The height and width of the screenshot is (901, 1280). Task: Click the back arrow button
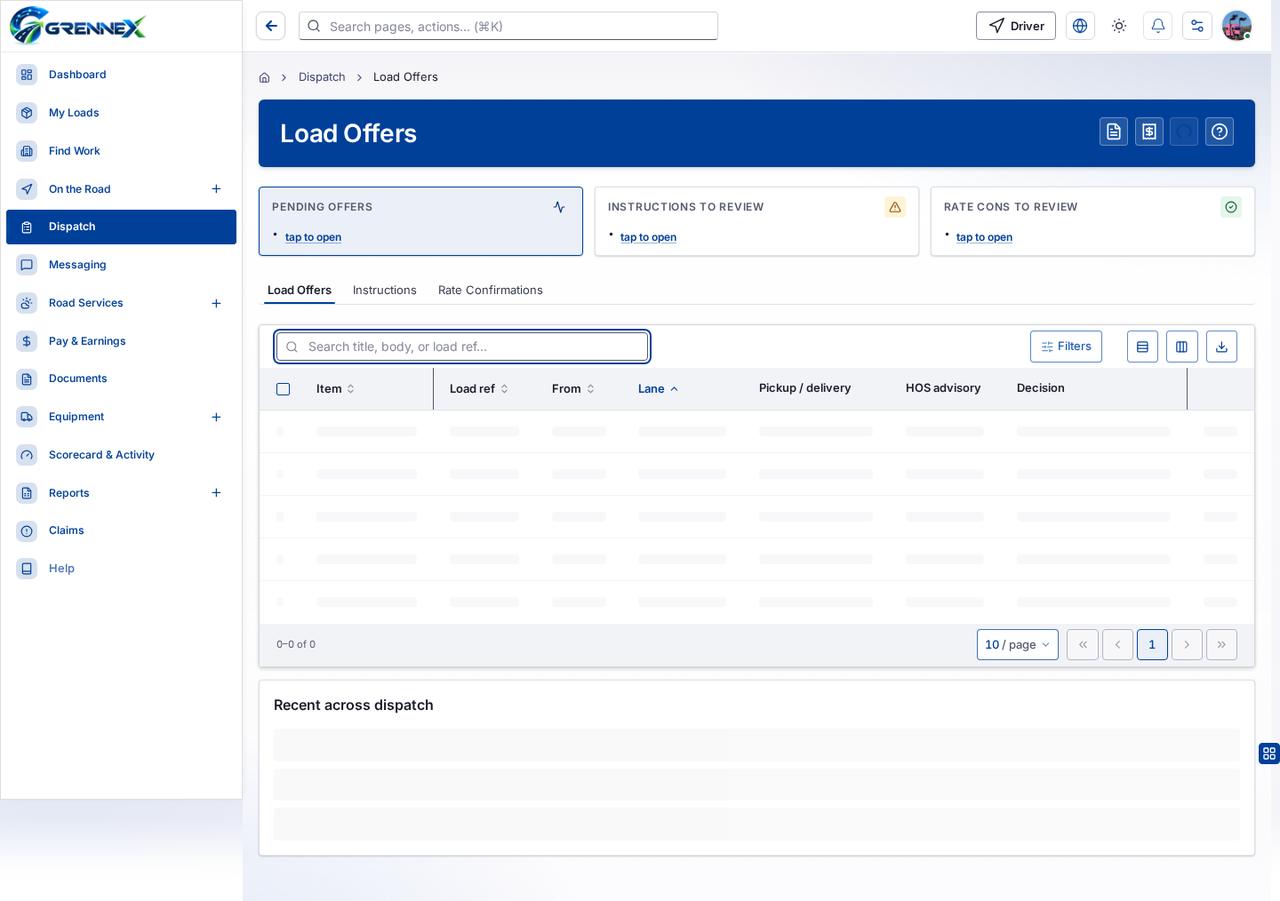click(271, 26)
